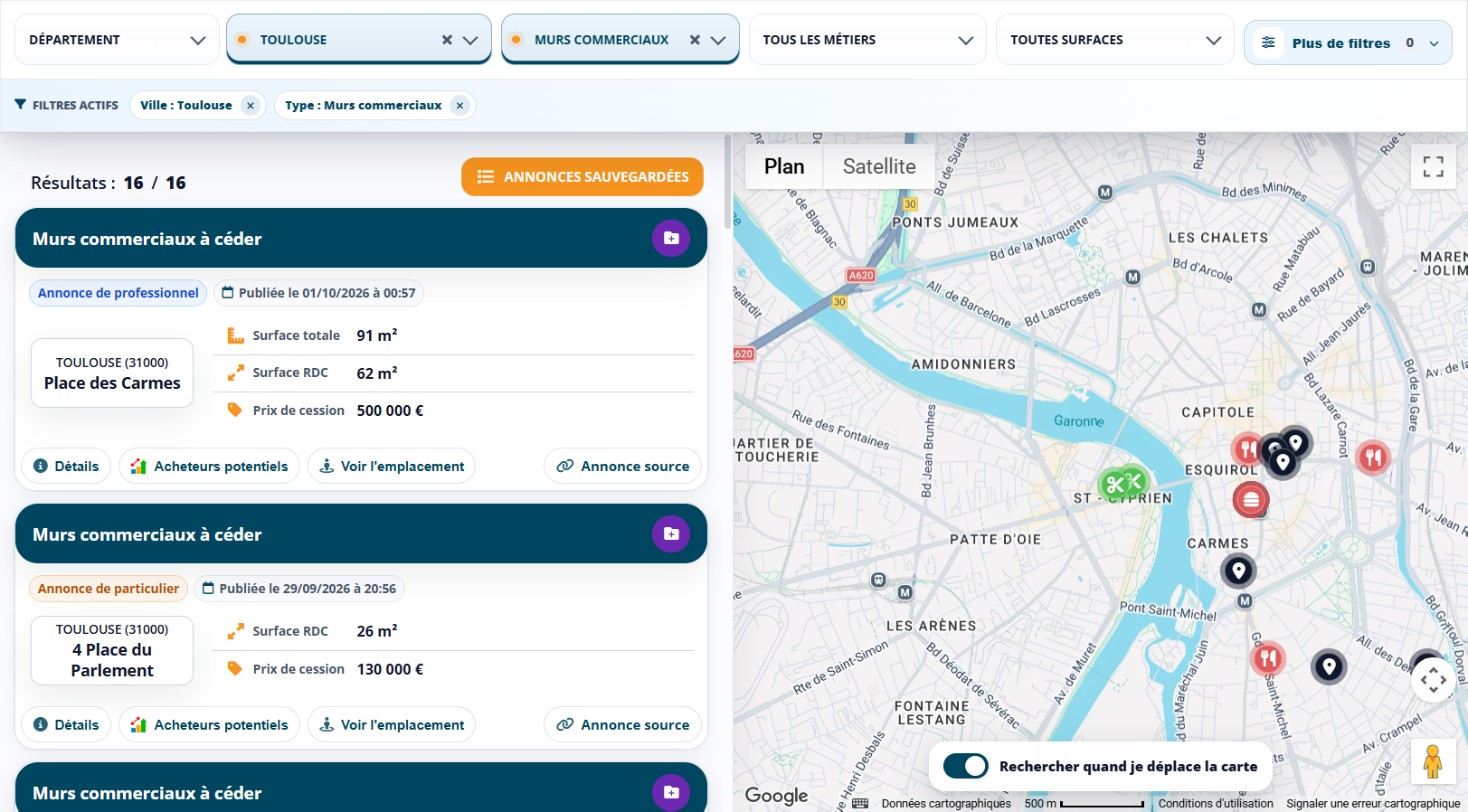Click Publiée le 29/09/2026 date badge

[x=299, y=589]
